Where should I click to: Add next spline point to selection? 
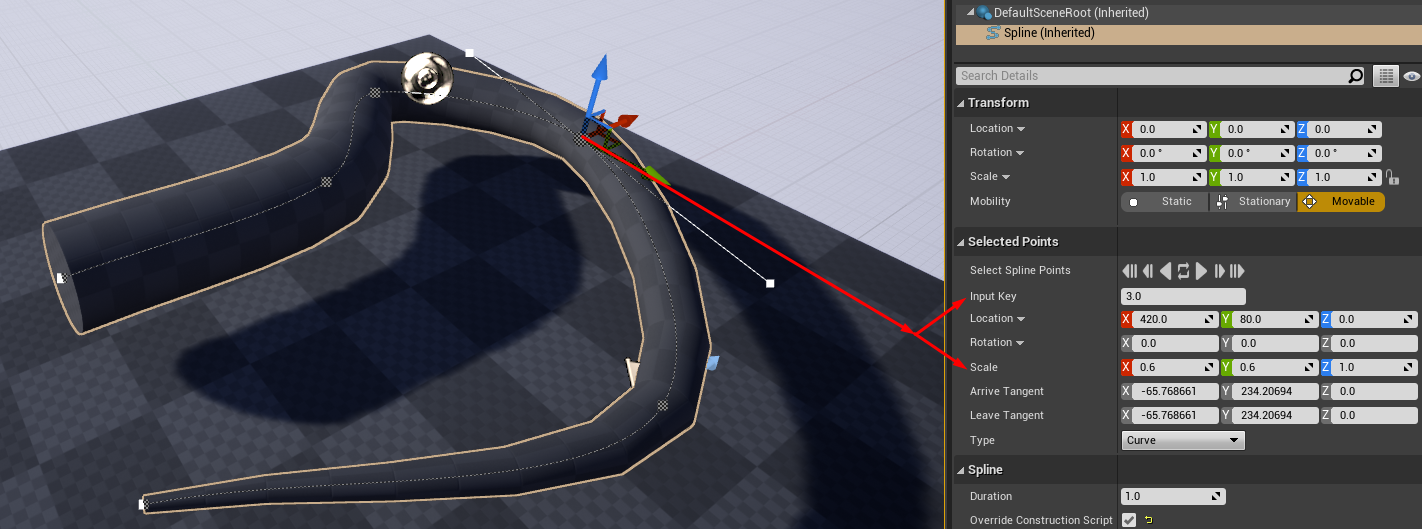tap(1219, 271)
